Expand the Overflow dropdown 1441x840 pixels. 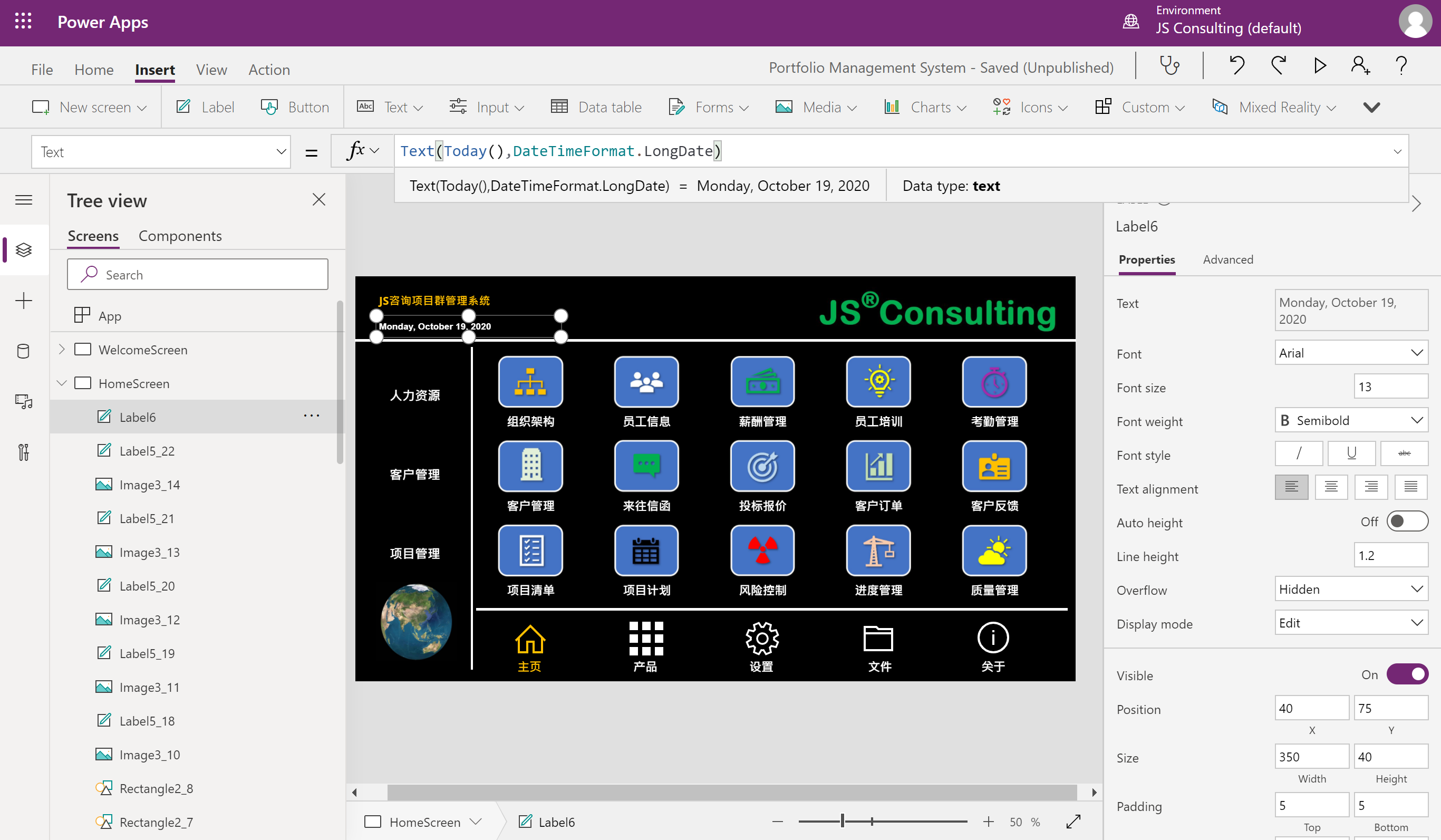(x=1351, y=589)
